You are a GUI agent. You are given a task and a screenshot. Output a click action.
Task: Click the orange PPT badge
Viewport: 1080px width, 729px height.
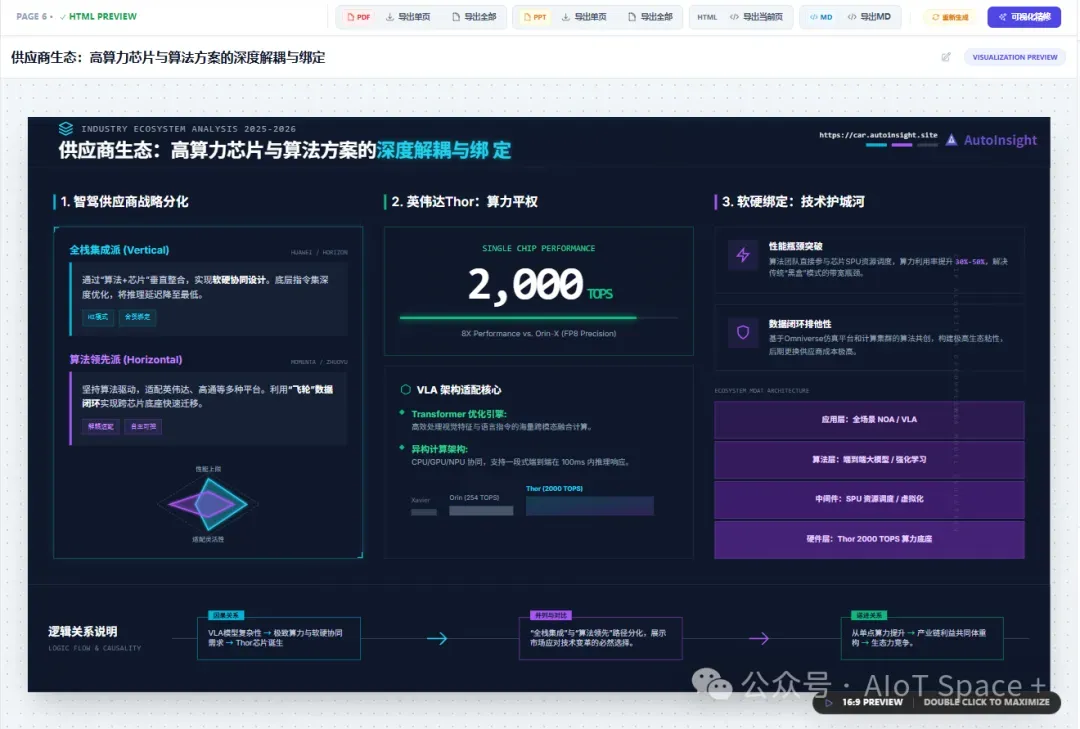(535, 17)
